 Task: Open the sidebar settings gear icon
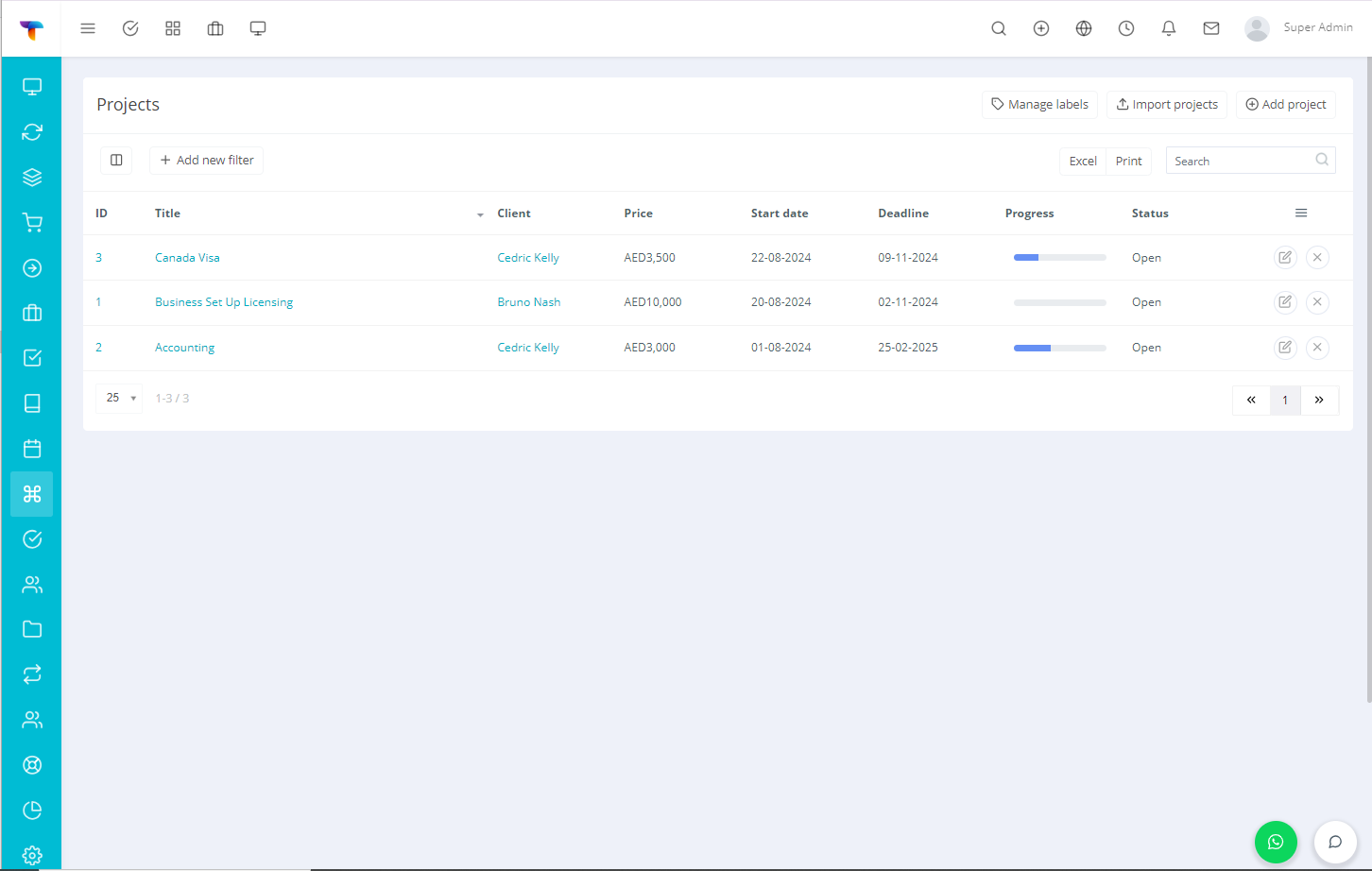[x=32, y=856]
